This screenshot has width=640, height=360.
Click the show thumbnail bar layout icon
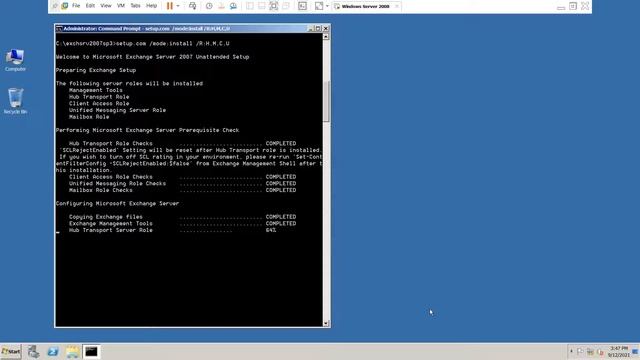[x=262, y=6]
